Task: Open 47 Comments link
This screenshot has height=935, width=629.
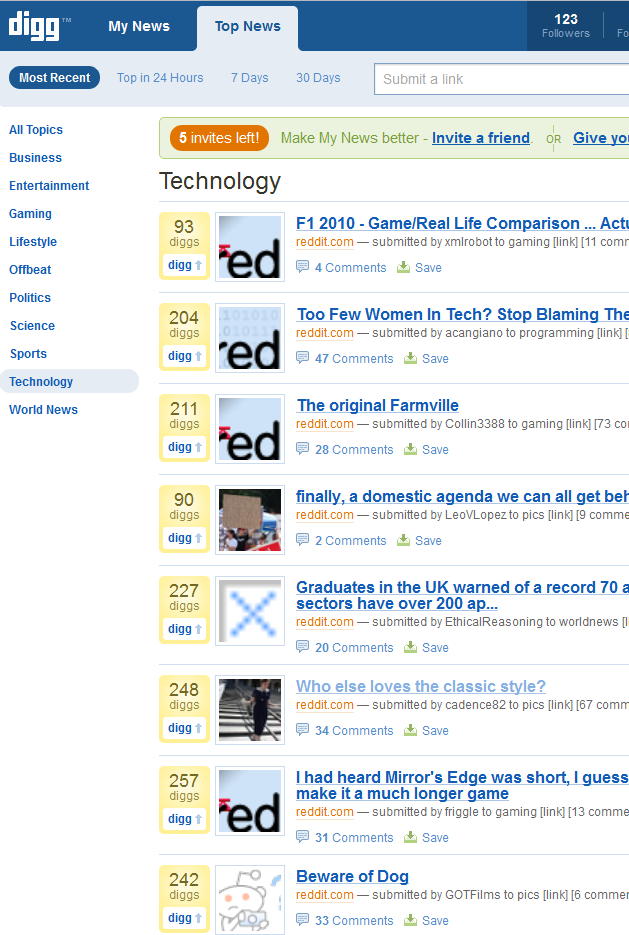Action: coord(354,358)
